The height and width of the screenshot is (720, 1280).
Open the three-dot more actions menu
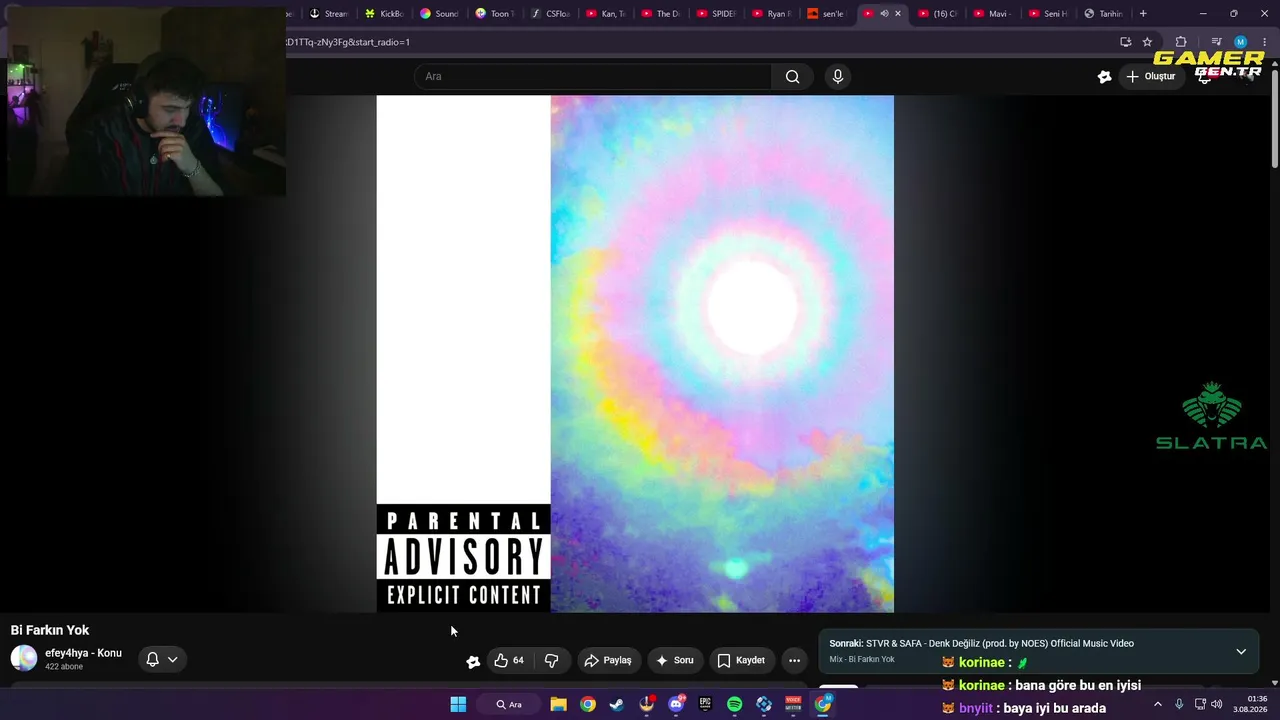pos(794,660)
